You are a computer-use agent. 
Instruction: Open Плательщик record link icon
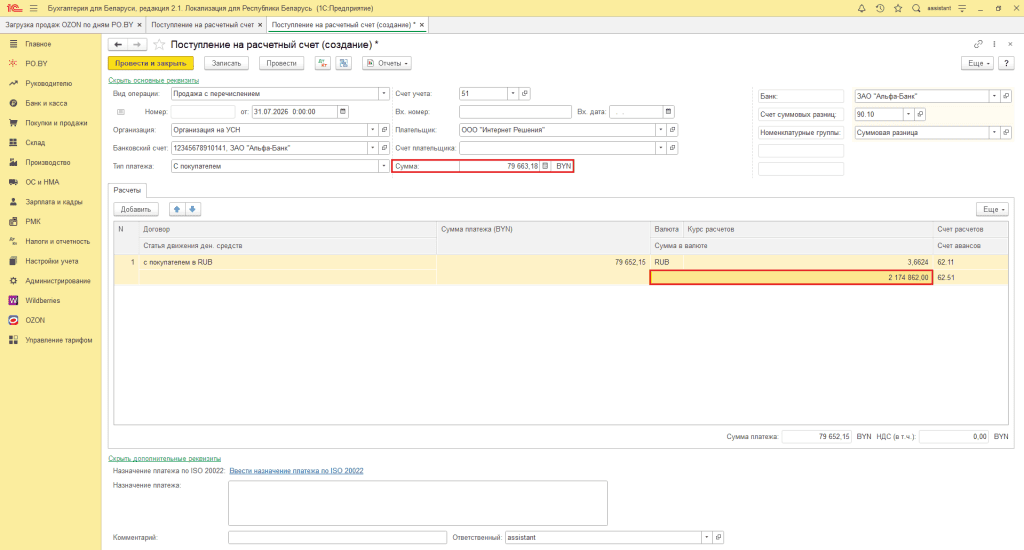672,130
